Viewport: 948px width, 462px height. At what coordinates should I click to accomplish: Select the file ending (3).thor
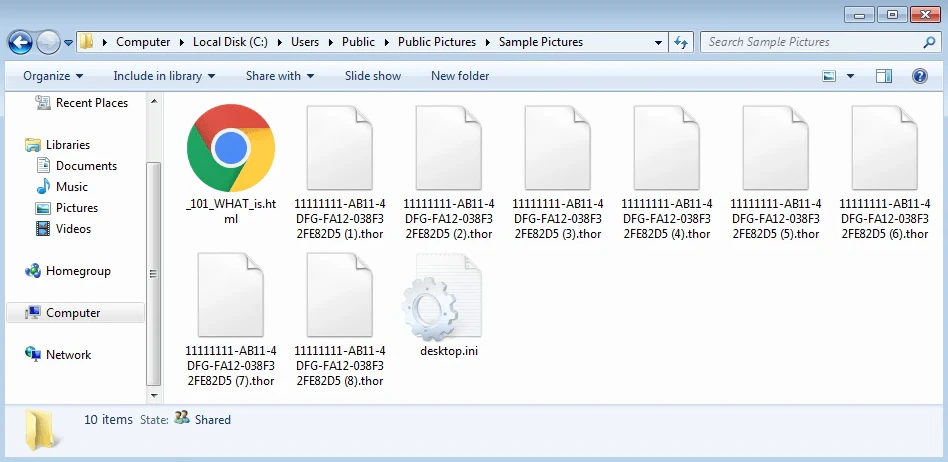pos(557,172)
